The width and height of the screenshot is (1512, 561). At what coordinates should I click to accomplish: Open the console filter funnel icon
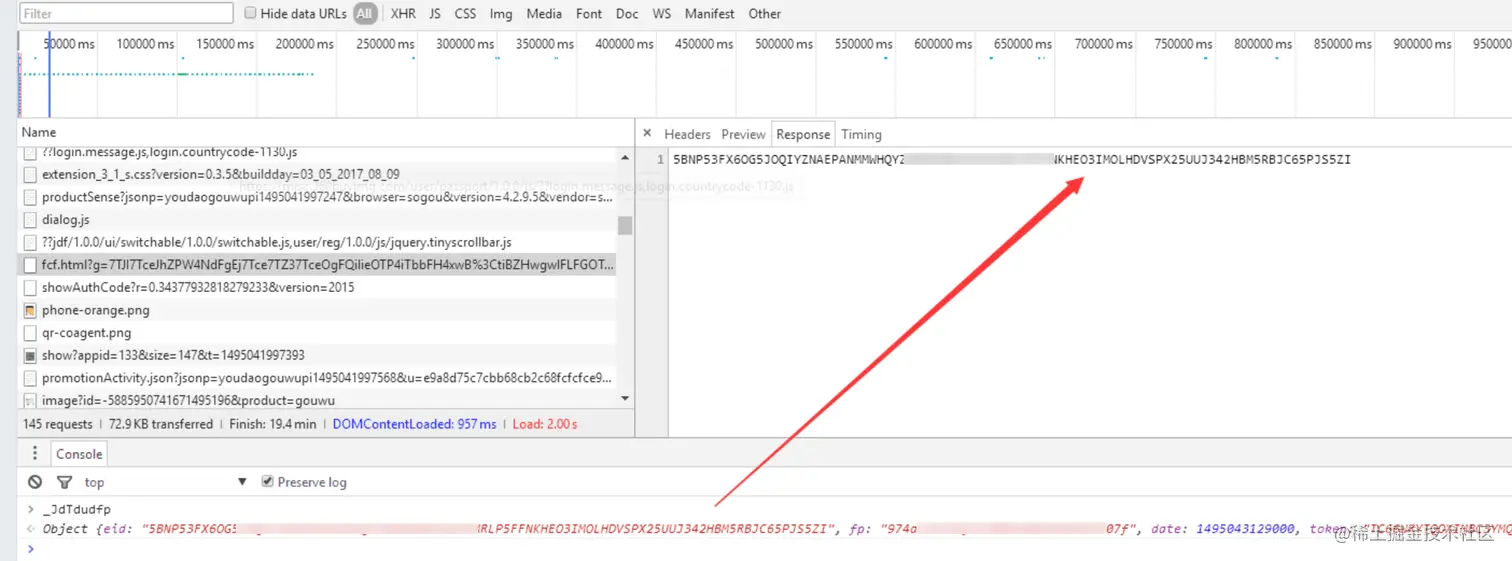[65, 482]
